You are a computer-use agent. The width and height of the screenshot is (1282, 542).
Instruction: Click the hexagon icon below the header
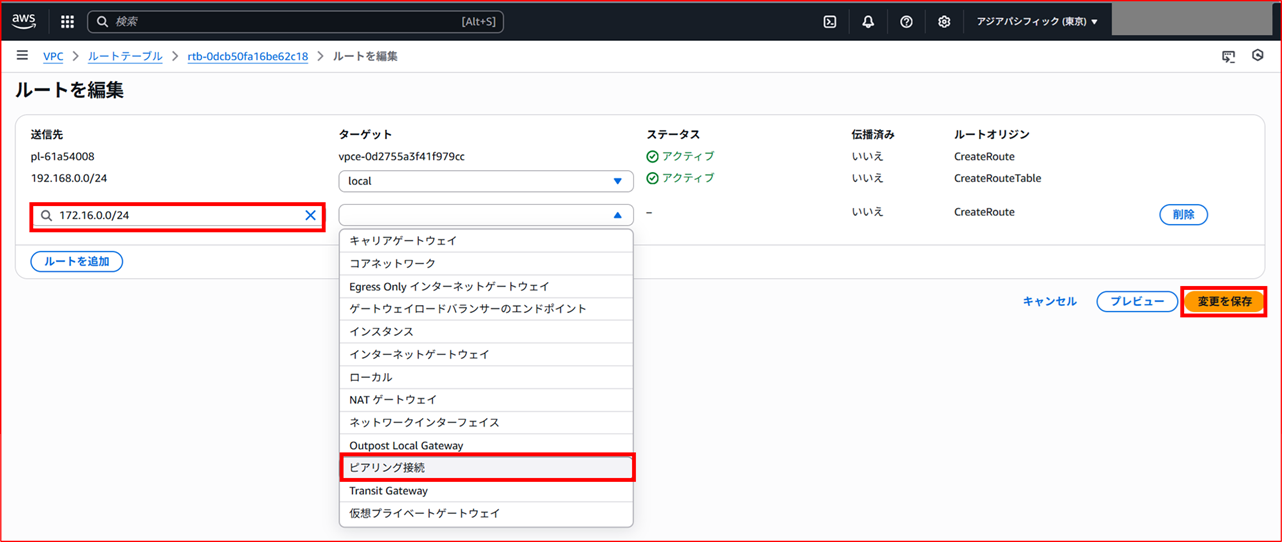click(1258, 56)
